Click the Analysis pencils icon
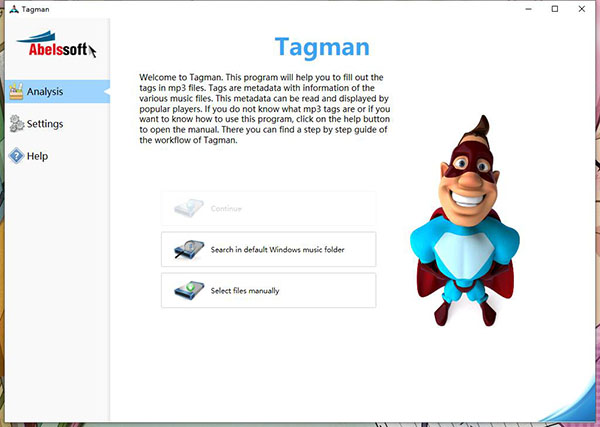Screen dimensions: 600x427 pyautogui.click(x=16, y=91)
